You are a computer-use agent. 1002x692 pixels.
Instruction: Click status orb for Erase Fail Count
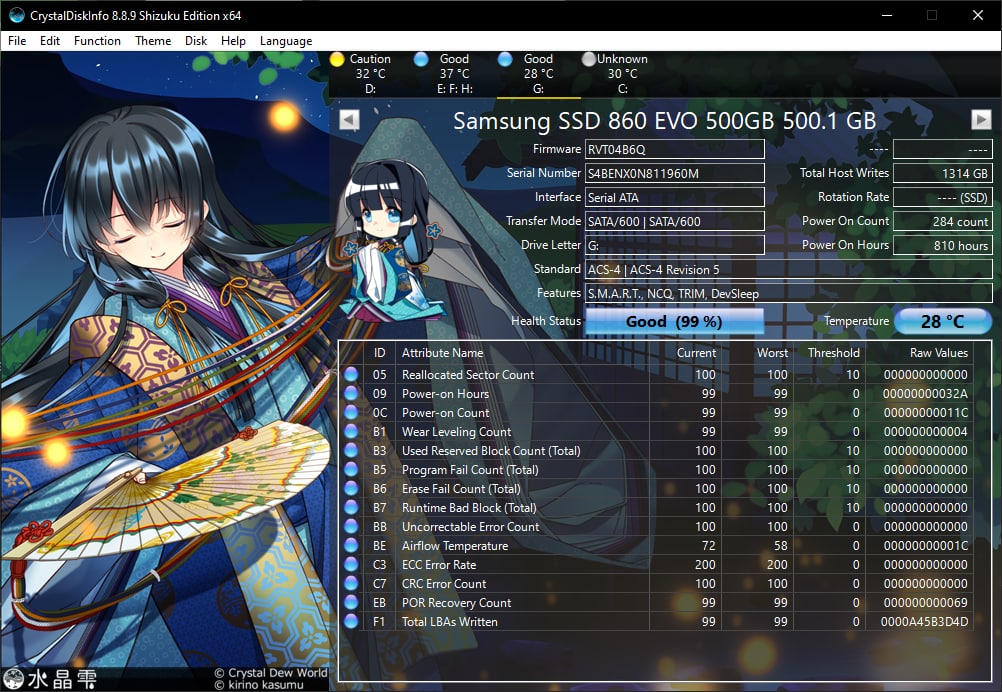(x=351, y=489)
